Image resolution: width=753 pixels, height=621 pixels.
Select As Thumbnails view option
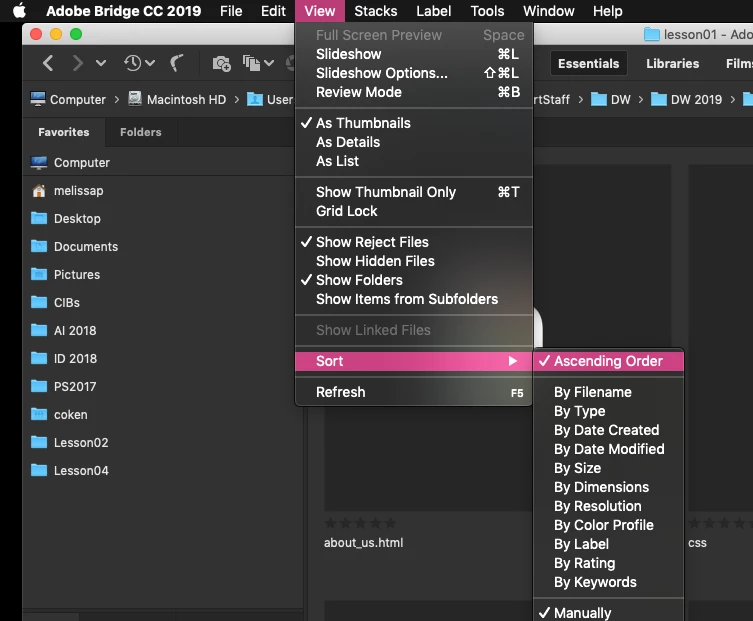click(x=414, y=123)
